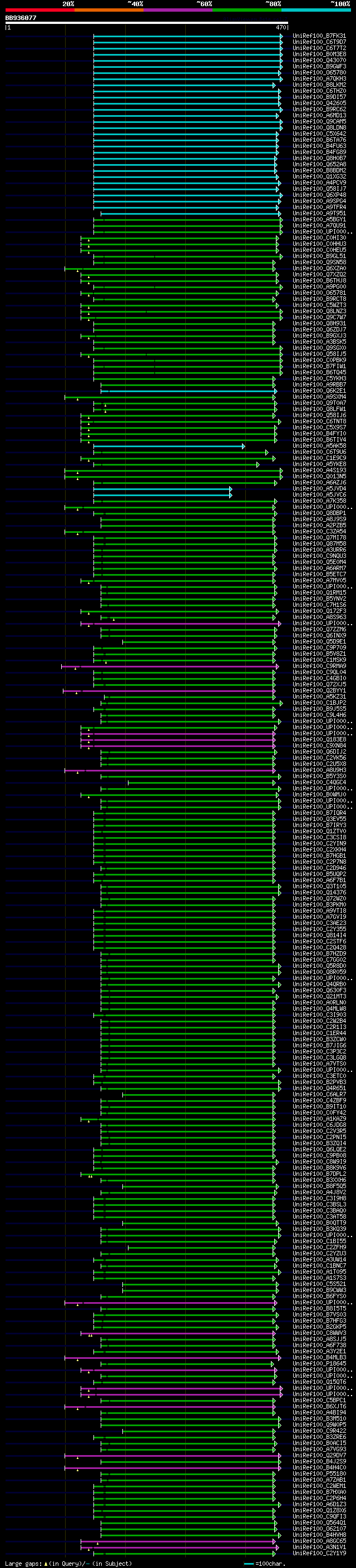Select the UniRef100_A7K358 label
The width and height of the screenshot is (356, 1568).
(319, 501)
